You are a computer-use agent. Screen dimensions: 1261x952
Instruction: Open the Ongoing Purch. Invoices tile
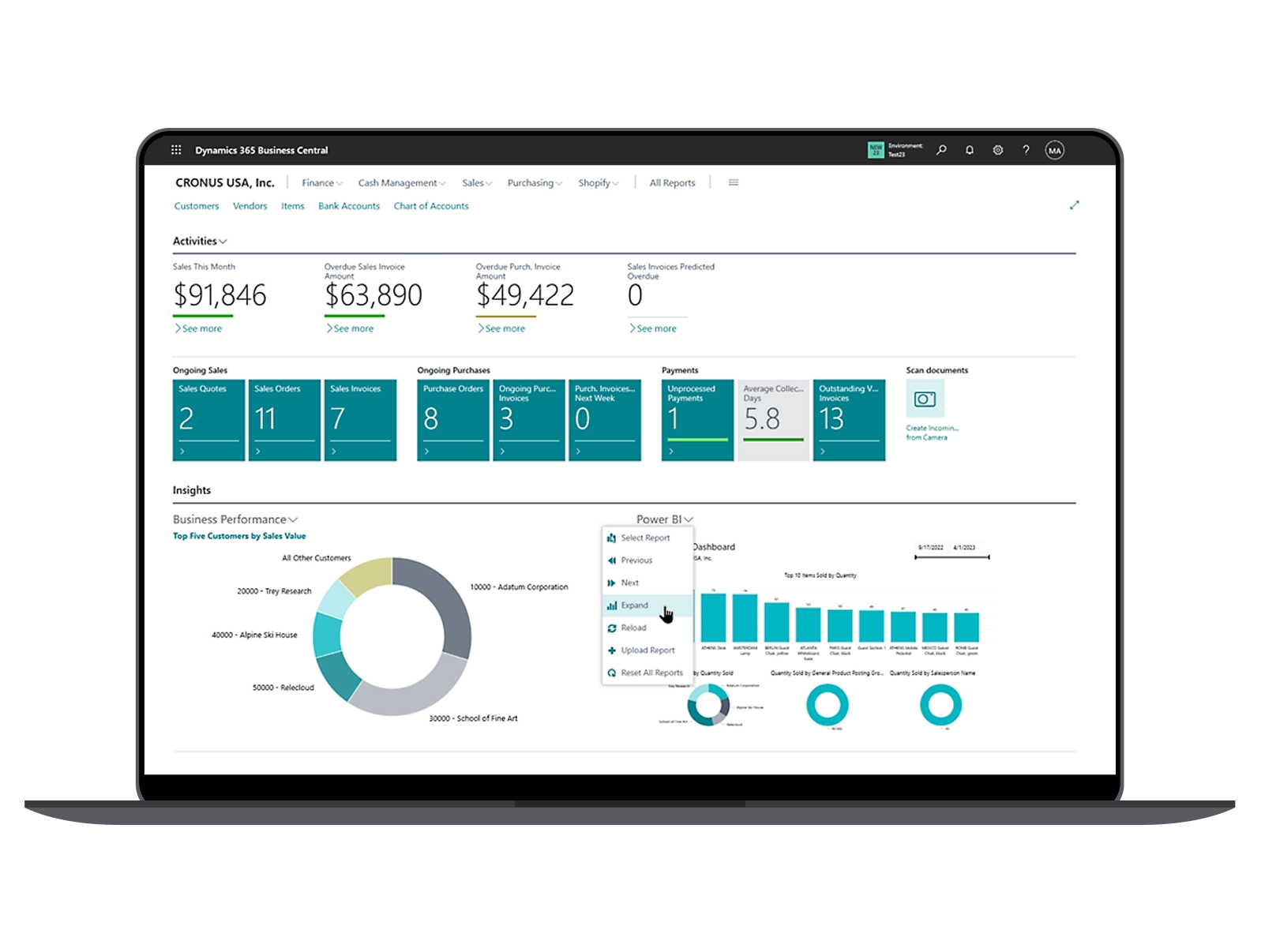(529, 420)
